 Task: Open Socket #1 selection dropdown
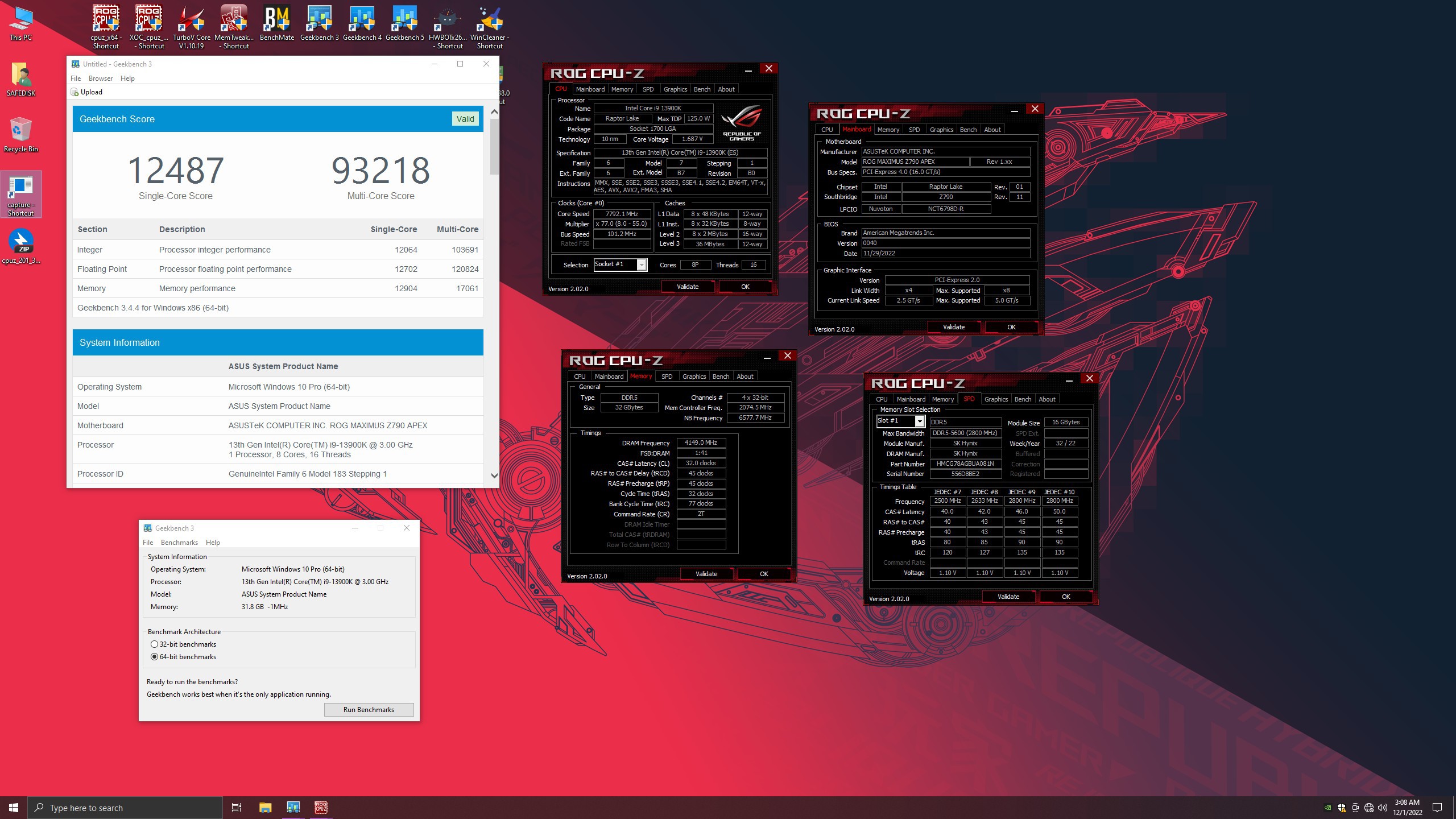[642, 264]
